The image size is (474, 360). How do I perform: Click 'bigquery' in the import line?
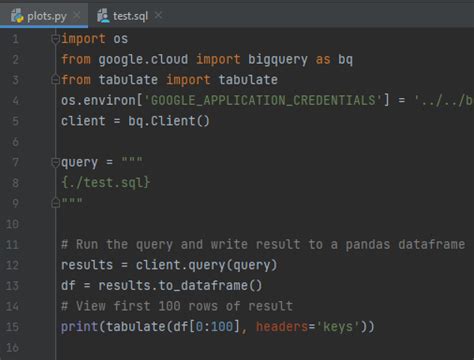[278, 59]
